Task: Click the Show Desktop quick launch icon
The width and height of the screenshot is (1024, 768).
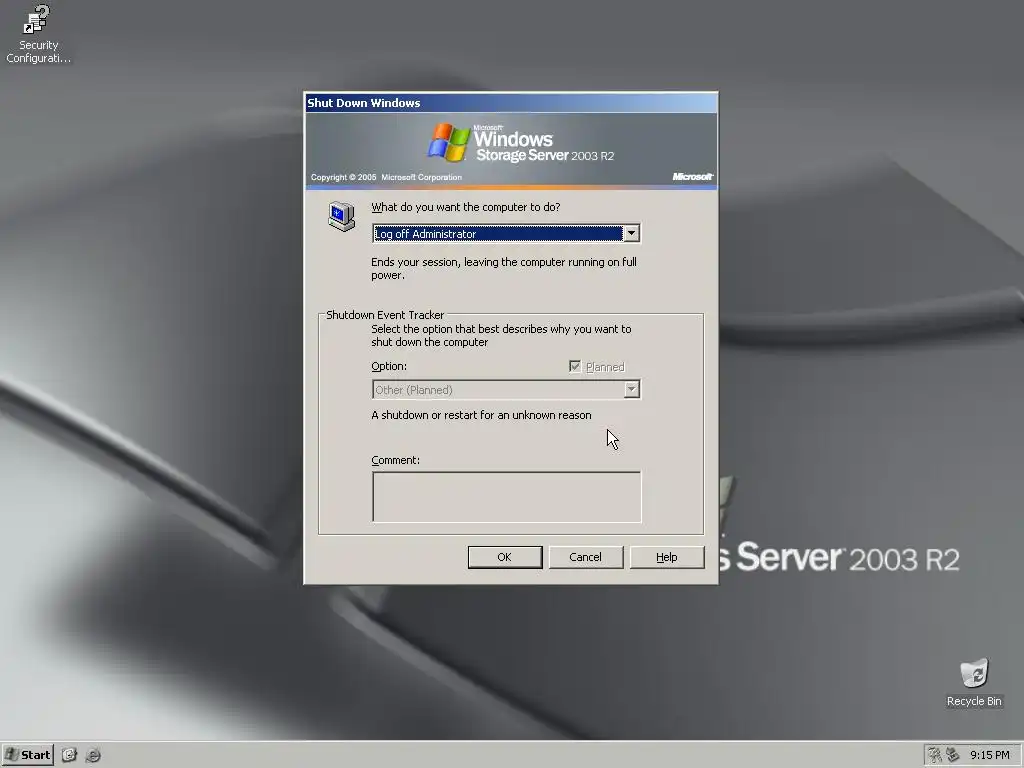Action: (x=69, y=755)
